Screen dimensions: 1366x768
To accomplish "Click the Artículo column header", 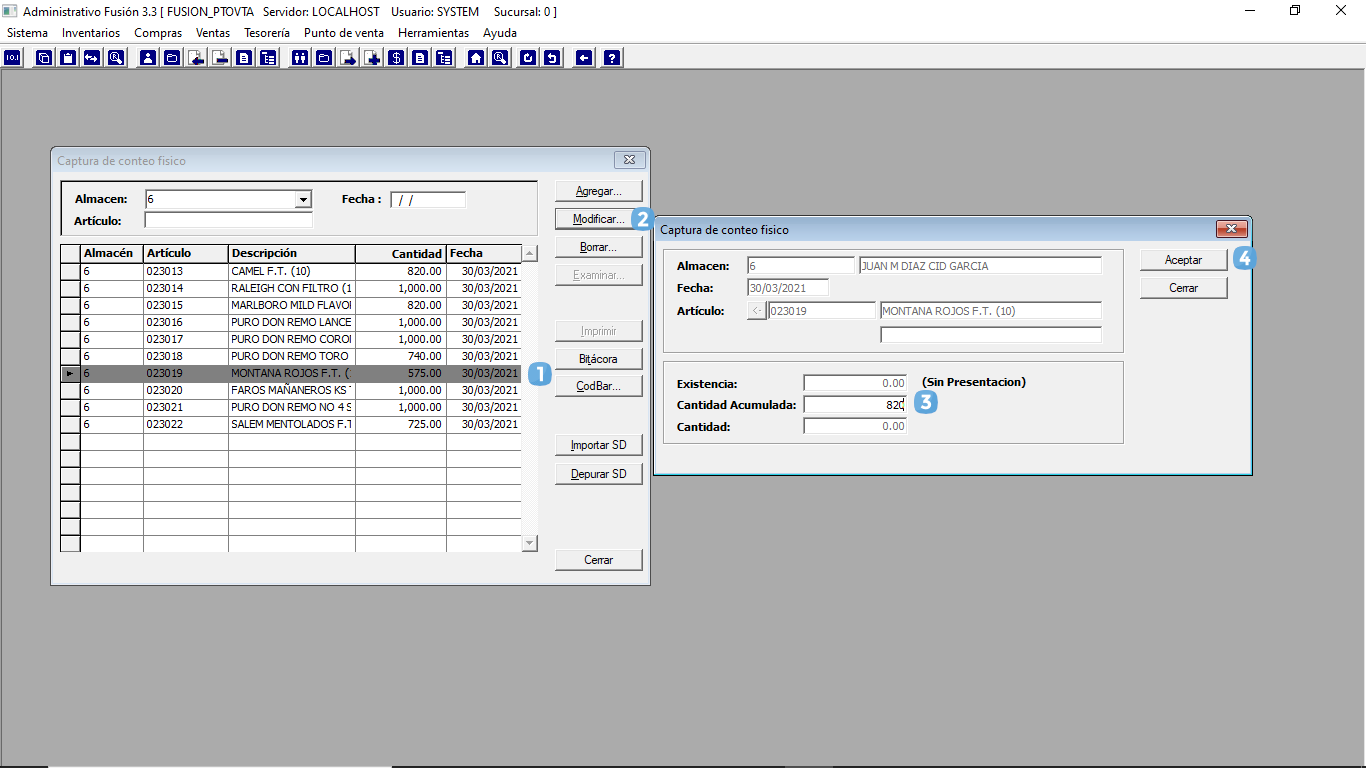I will [186, 253].
